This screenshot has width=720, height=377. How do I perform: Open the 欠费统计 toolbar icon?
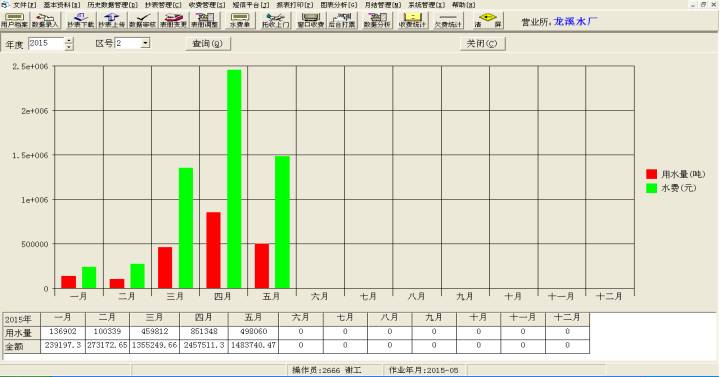[448, 21]
